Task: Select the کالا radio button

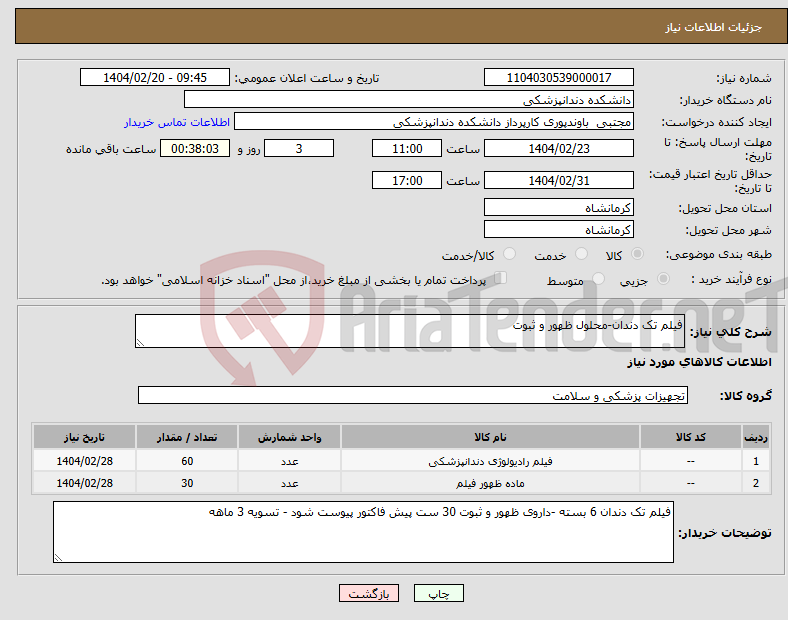Action: 637,254
